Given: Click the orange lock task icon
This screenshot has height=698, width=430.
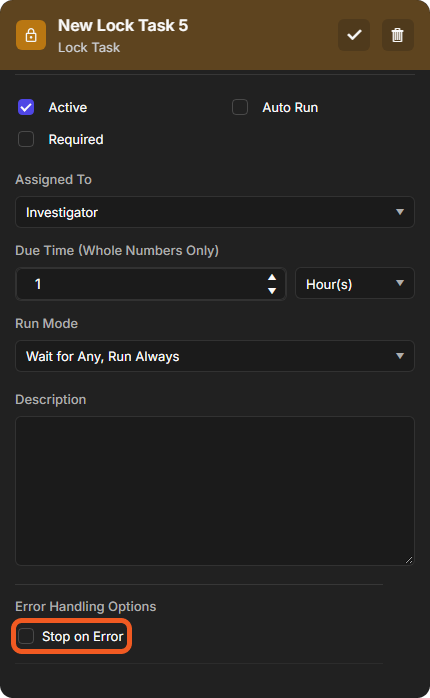Looking at the screenshot, I should (31, 35).
